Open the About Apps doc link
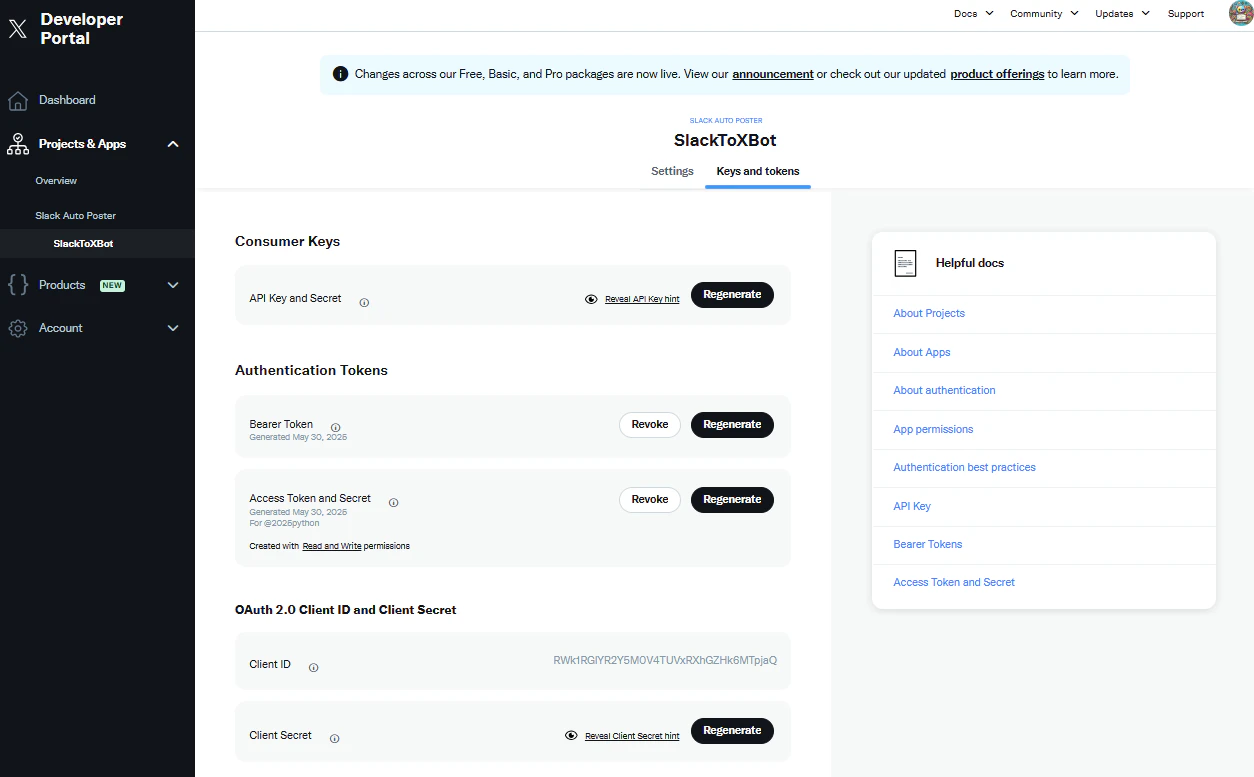The width and height of the screenshot is (1254, 777). click(922, 353)
